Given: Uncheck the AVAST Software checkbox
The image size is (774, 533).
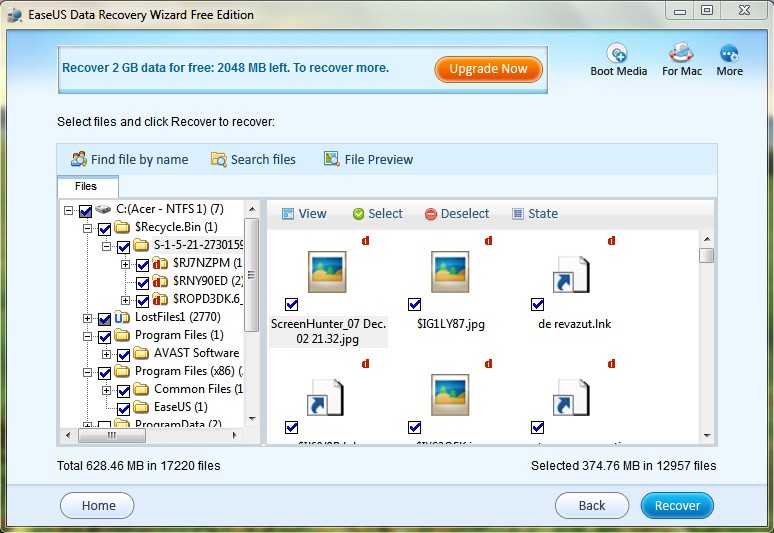Looking at the screenshot, I should [123, 355].
